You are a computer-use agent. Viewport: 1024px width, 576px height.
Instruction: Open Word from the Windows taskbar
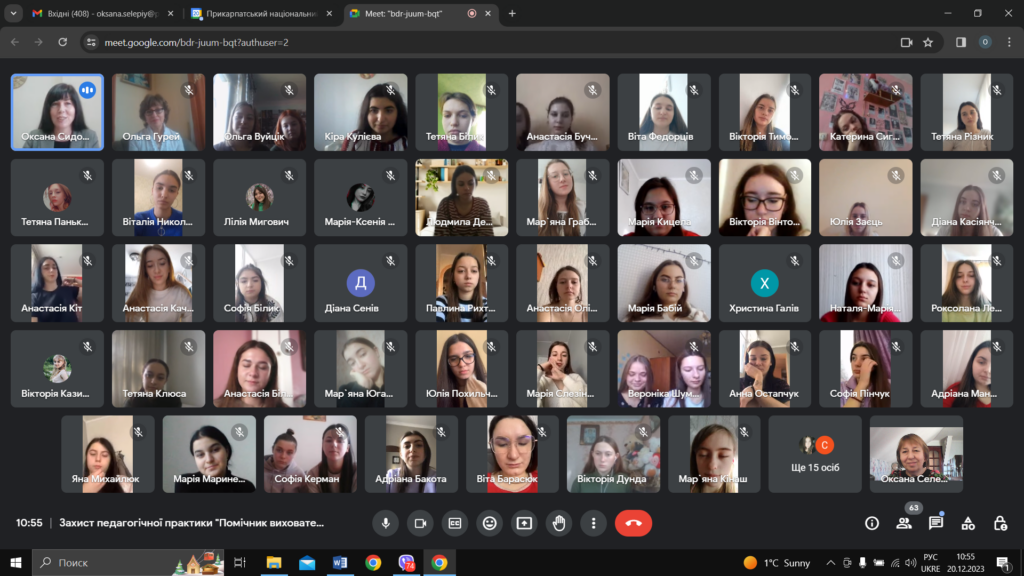coord(339,563)
